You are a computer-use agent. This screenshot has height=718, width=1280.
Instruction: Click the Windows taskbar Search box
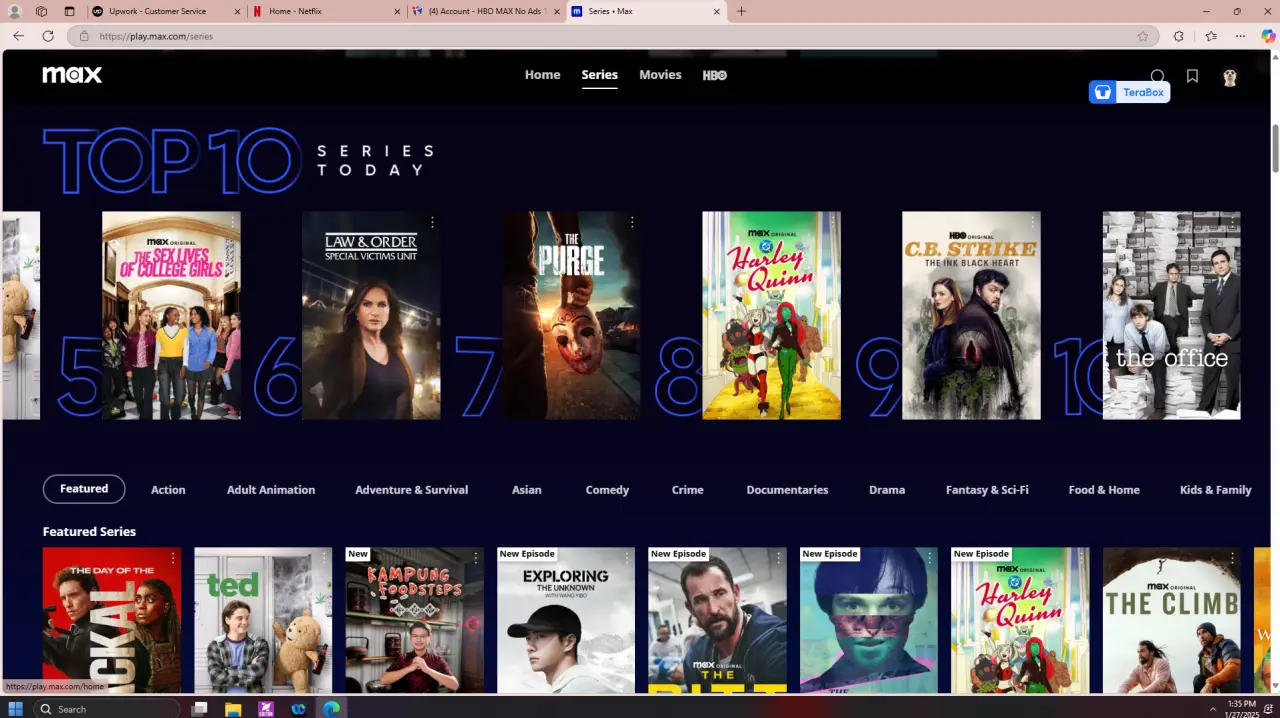click(x=108, y=708)
